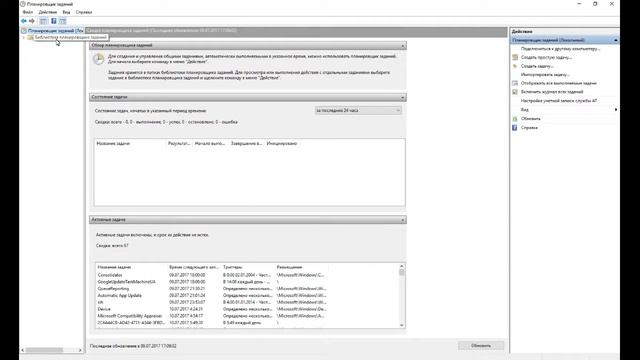This screenshot has height=360, width=640.
Task: Click the Начало выполнения column header
Action: (x=210, y=144)
